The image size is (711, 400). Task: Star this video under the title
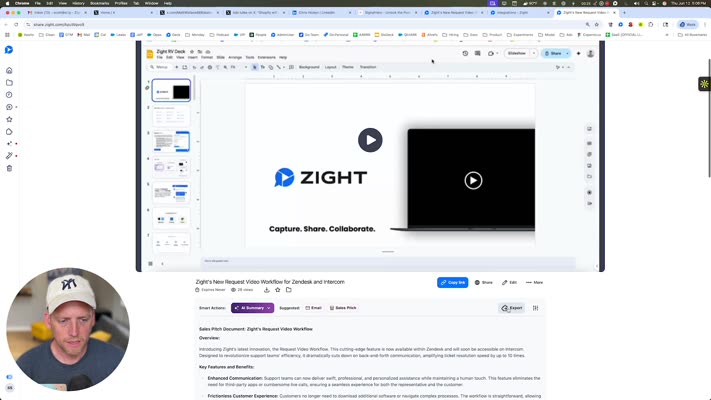tap(278, 290)
